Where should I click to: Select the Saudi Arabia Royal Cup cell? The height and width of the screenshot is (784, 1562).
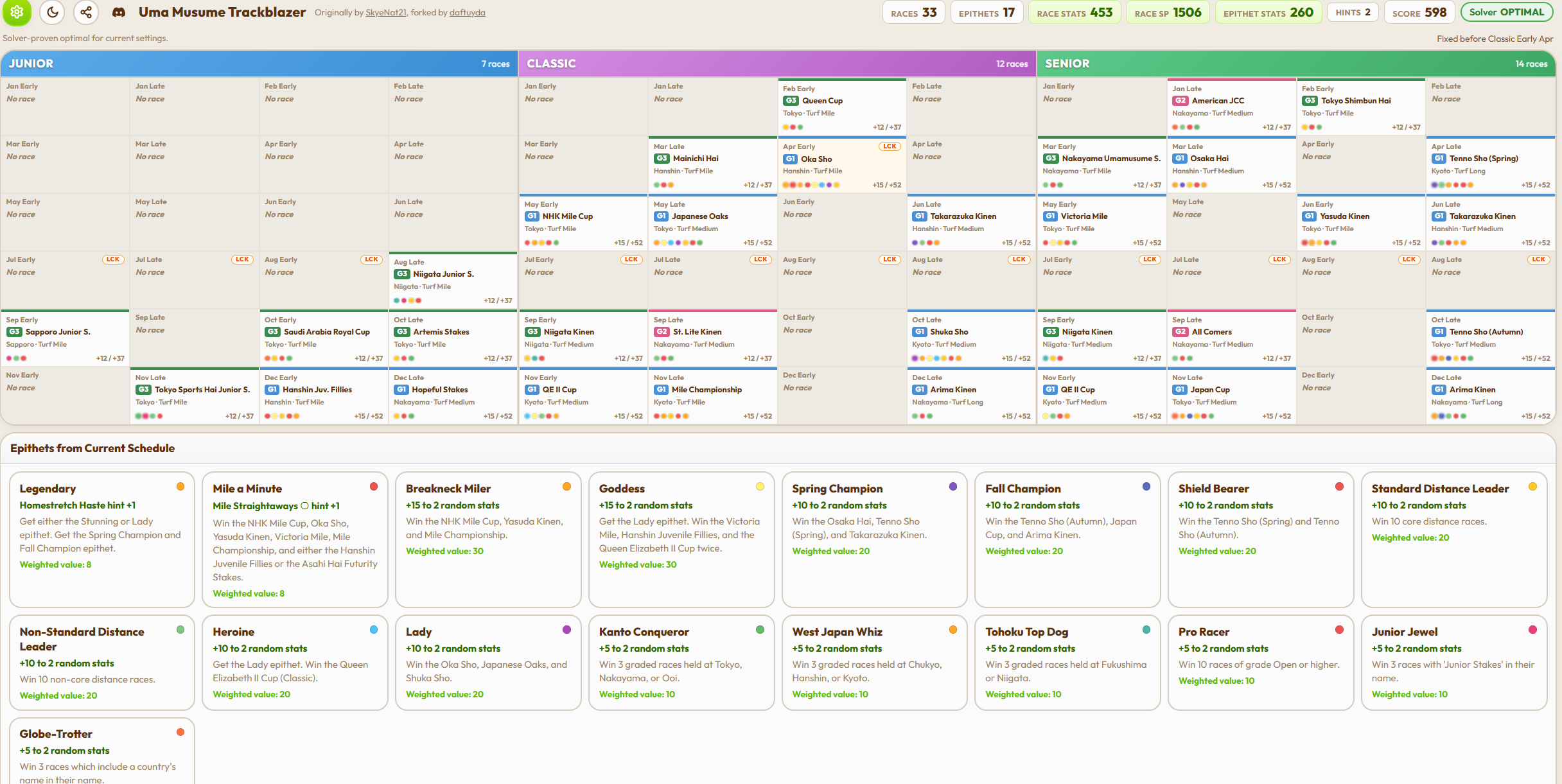tap(324, 337)
